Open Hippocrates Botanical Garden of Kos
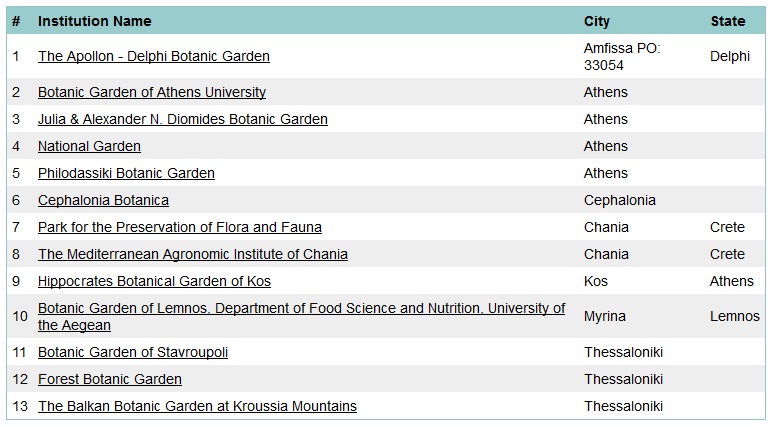This screenshot has height=427, width=772. tap(154, 281)
